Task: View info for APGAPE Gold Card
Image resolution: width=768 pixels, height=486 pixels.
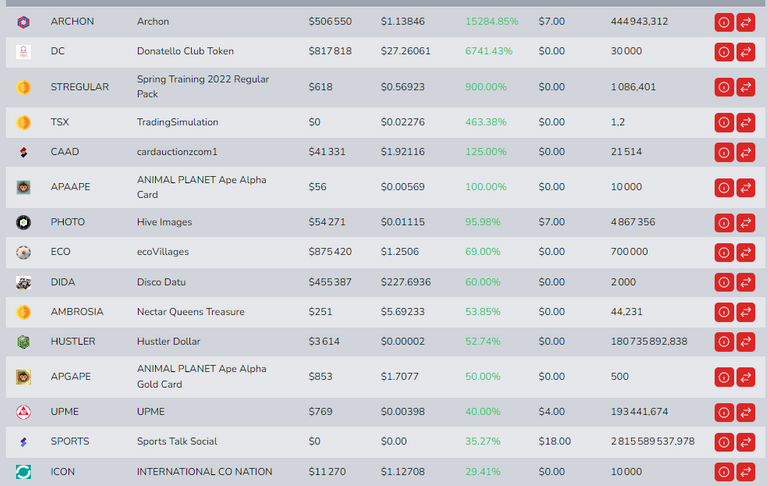Action: click(724, 377)
